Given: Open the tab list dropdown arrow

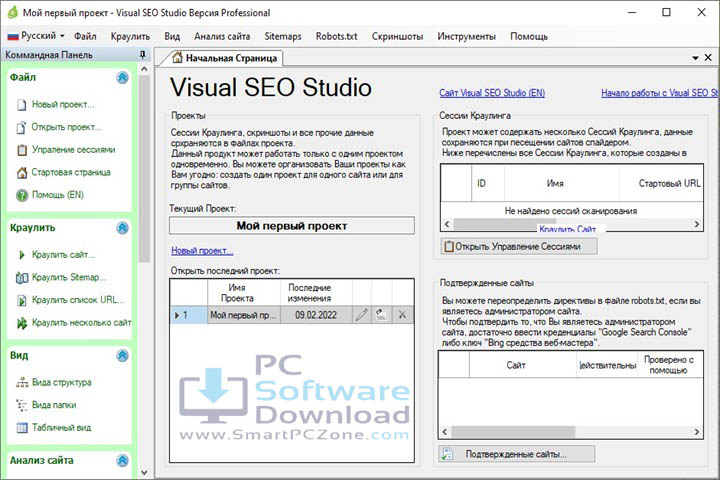Looking at the screenshot, I should point(695,58).
